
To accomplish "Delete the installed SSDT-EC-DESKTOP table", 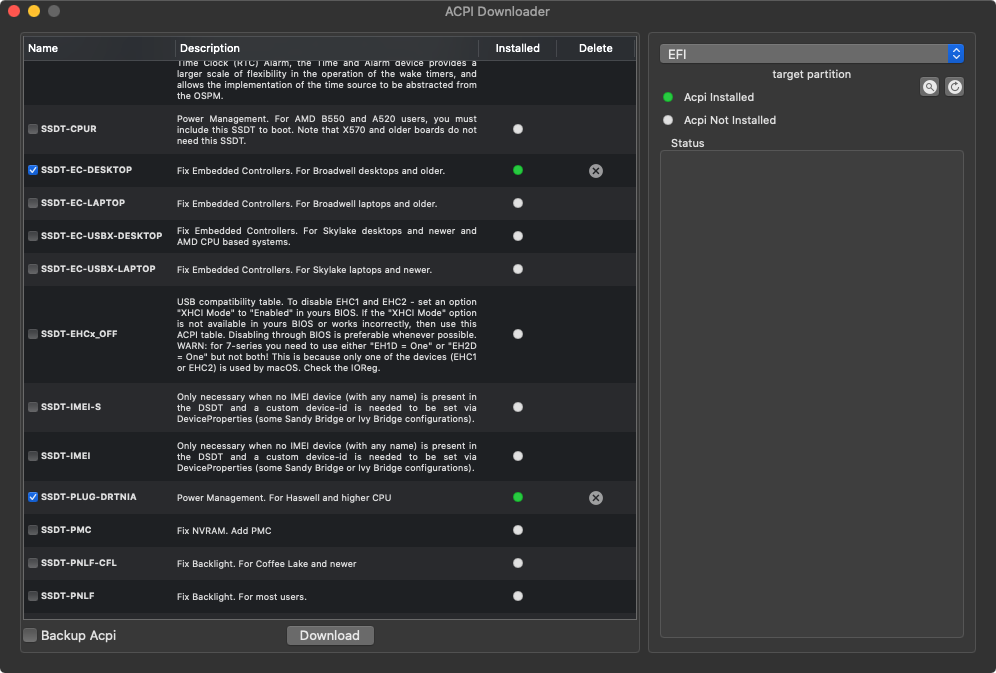I will (x=595, y=171).
